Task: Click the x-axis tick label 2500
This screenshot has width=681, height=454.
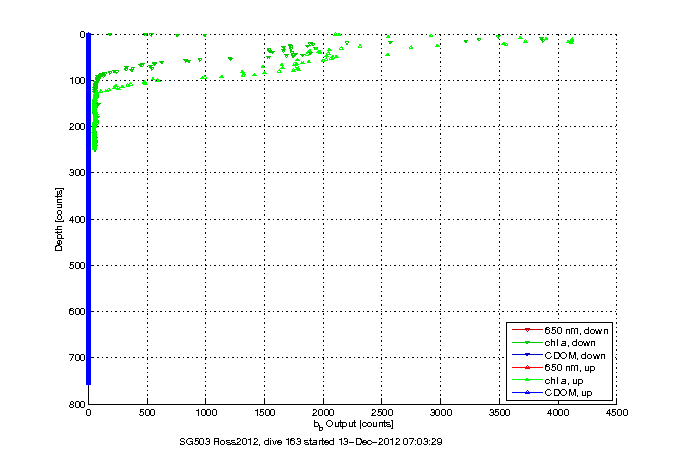Action: coord(382,412)
